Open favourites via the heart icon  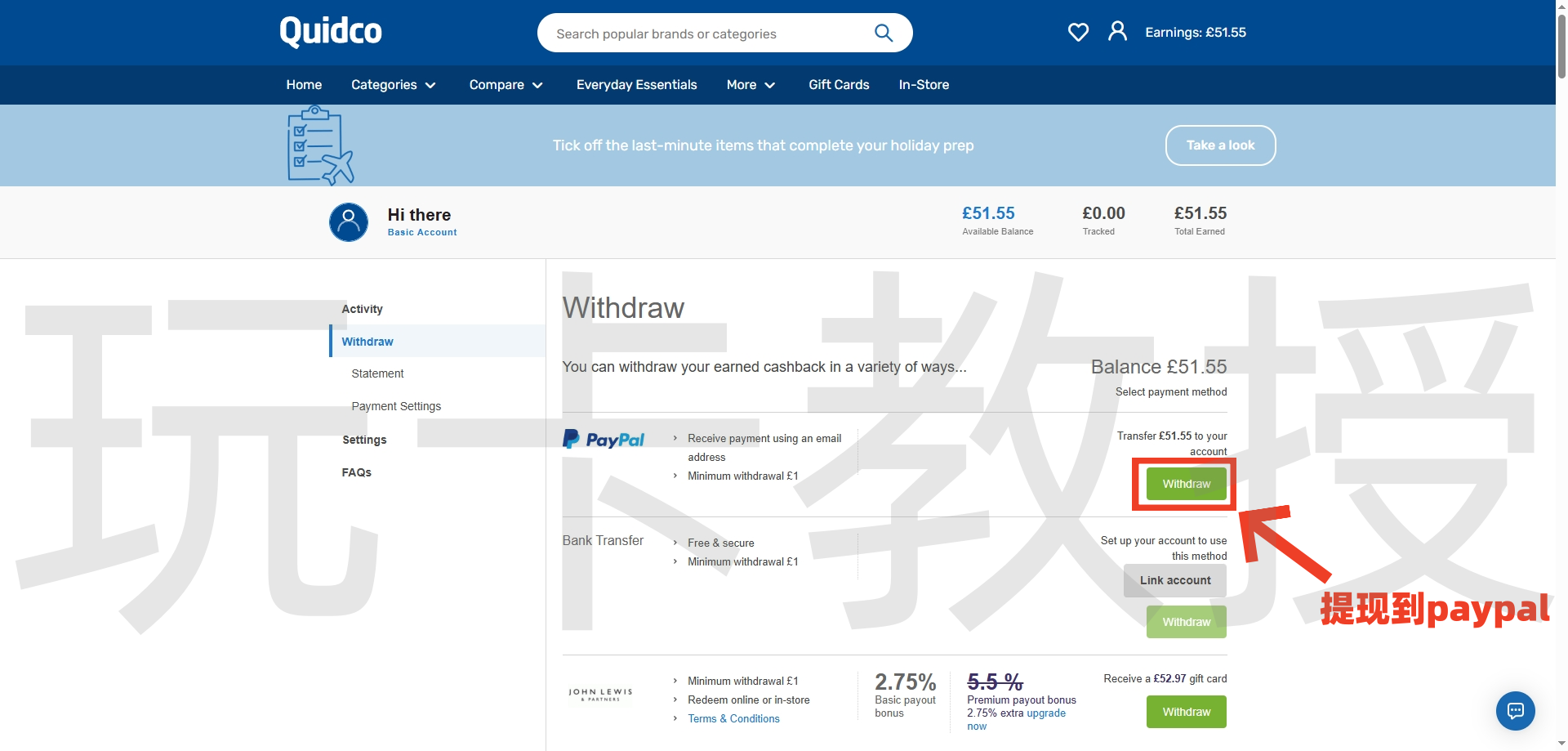tap(1078, 33)
